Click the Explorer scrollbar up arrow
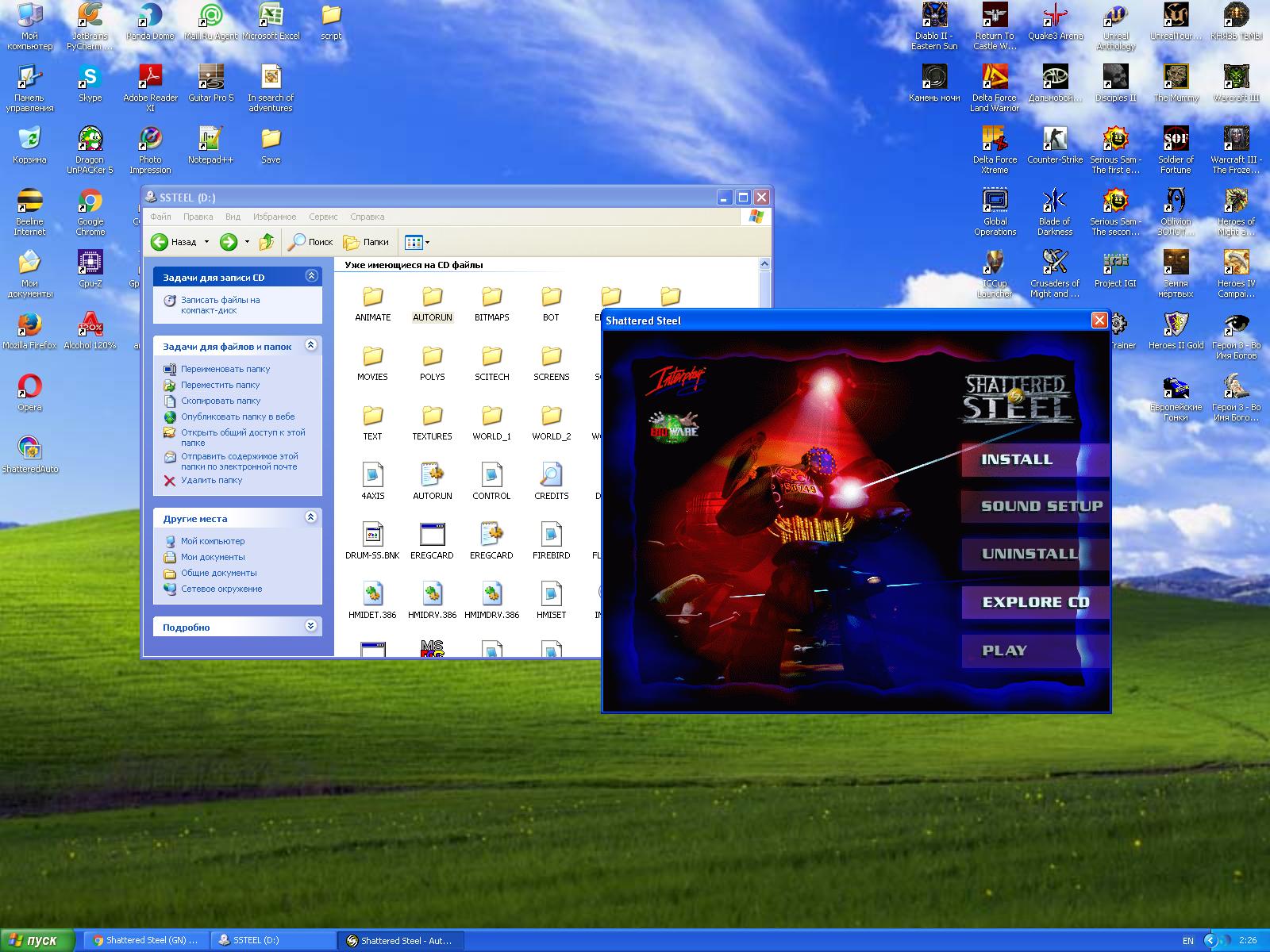The height and width of the screenshot is (952, 1270). tap(764, 263)
